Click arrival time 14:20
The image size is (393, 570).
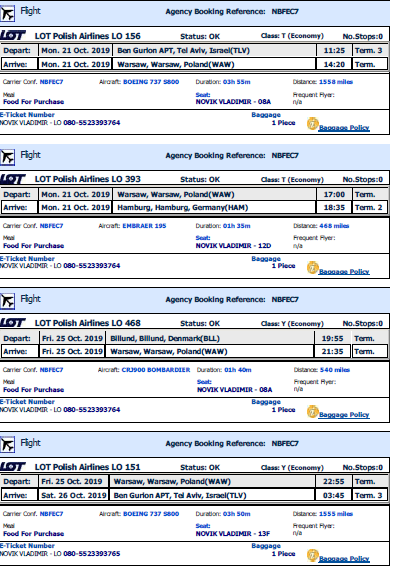pyautogui.click(x=334, y=64)
